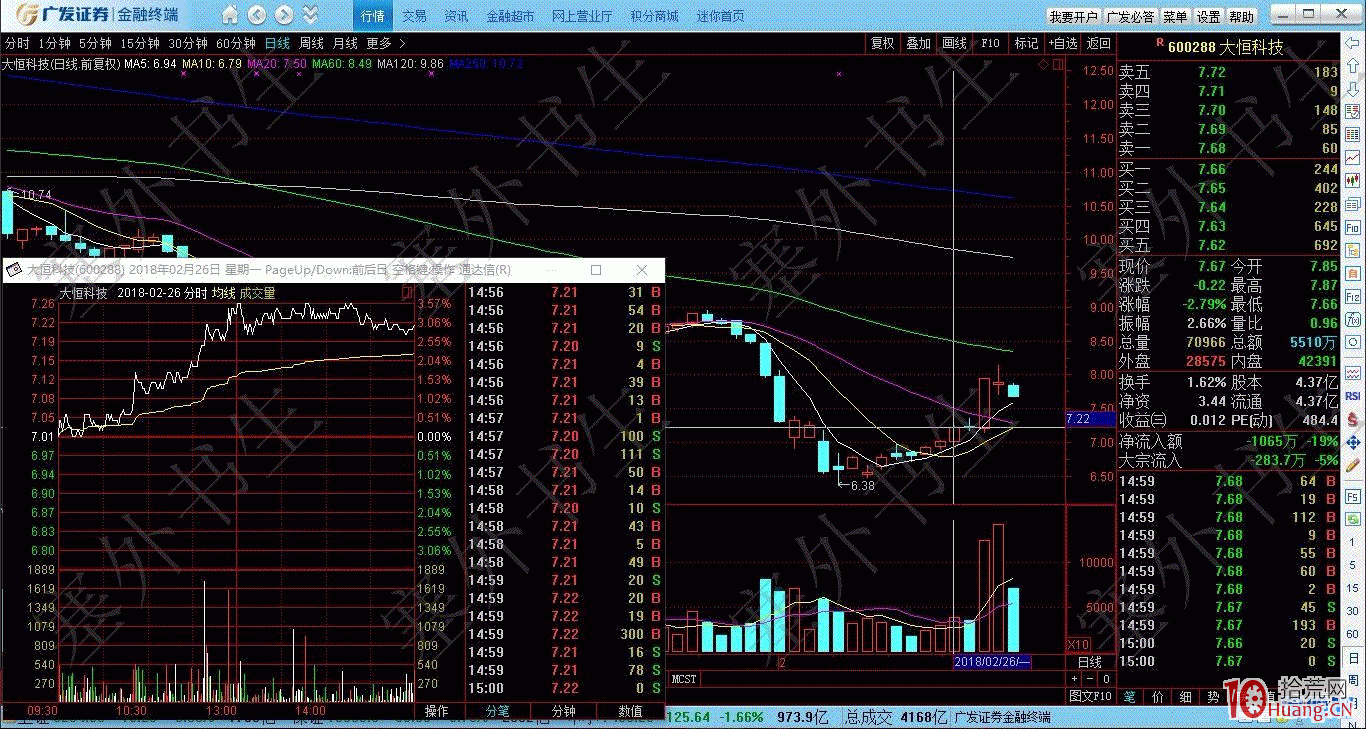This screenshot has height=729, width=1366.
Task: Select the 价 tab at bottom
Action: click(x=1157, y=696)
